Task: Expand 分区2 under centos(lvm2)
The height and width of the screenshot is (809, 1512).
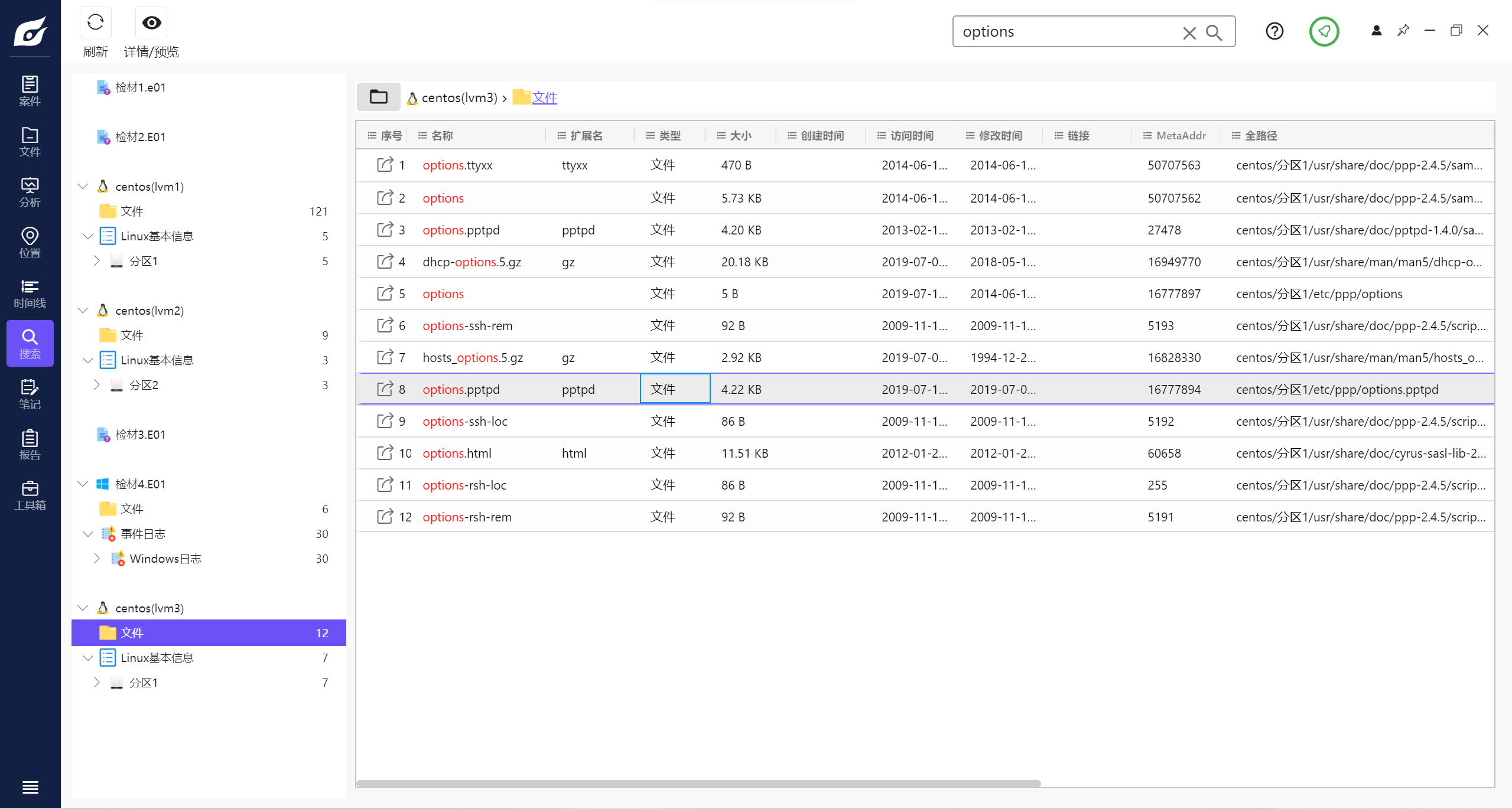Action: (x=97, y=384)
